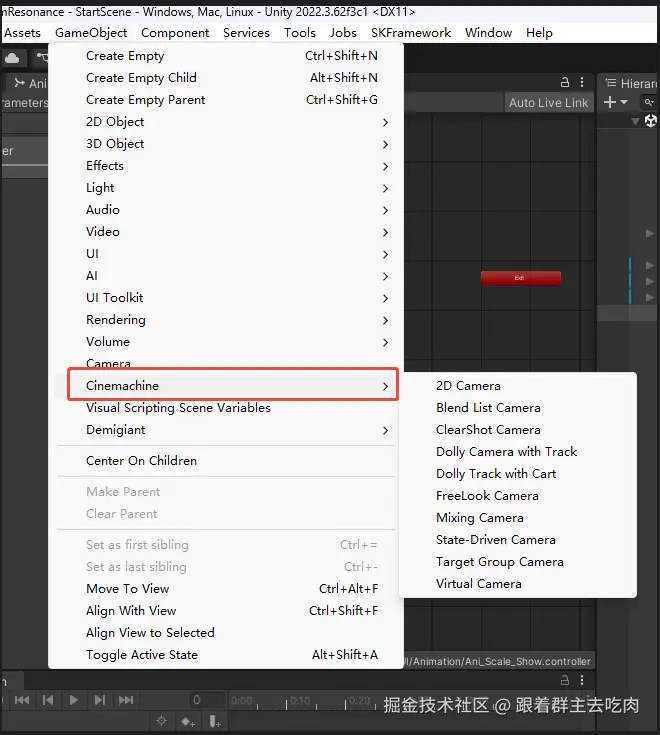
Task: Select Visual Scripting Scene Variables
Action: point(226,408)
